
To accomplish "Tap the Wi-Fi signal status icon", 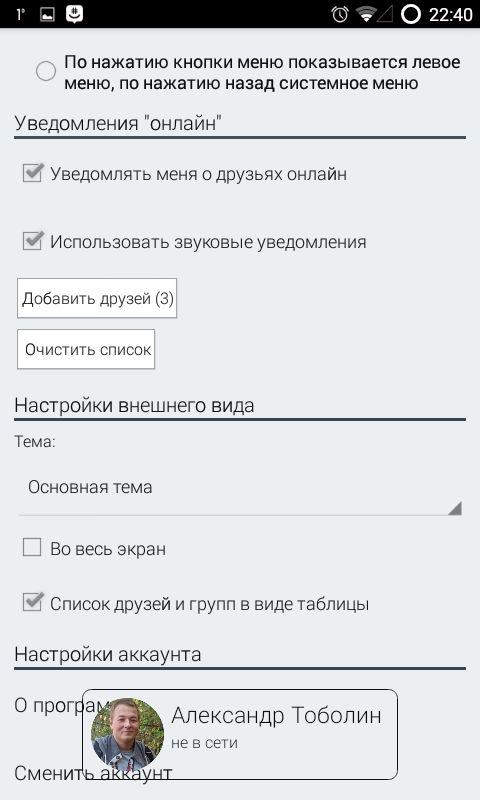I will [x=366, y=14].
